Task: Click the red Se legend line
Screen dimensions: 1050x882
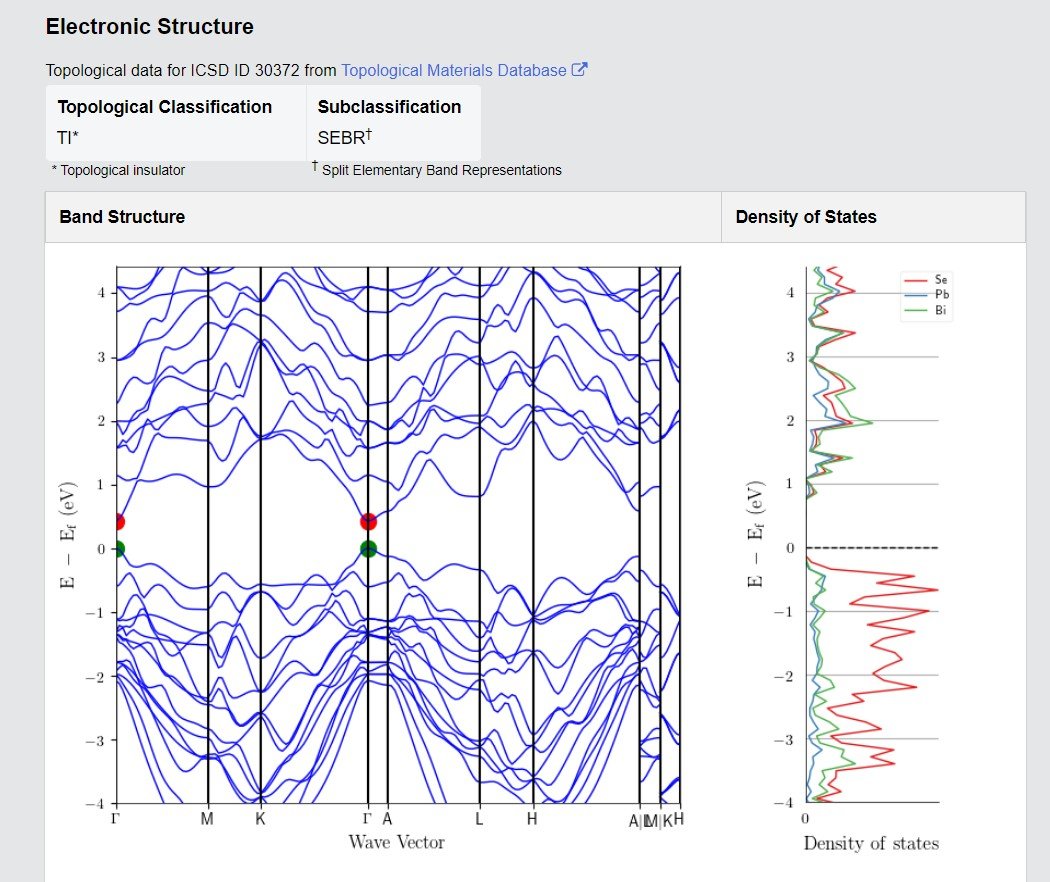Action: [x=915, y=280]
